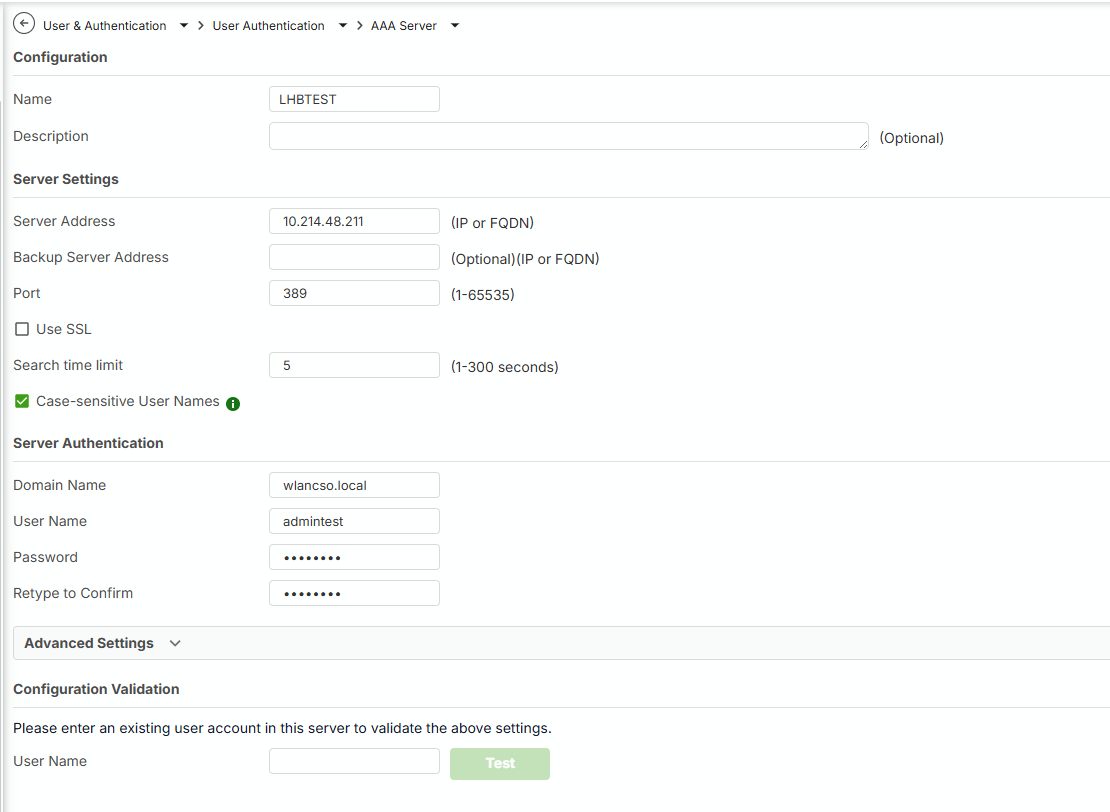The height and width of the screenshot is (812, 1110).
Task: Edit the Server Address field 10.214.48.211
Action: pyautogui.click(x=354, y=221)
